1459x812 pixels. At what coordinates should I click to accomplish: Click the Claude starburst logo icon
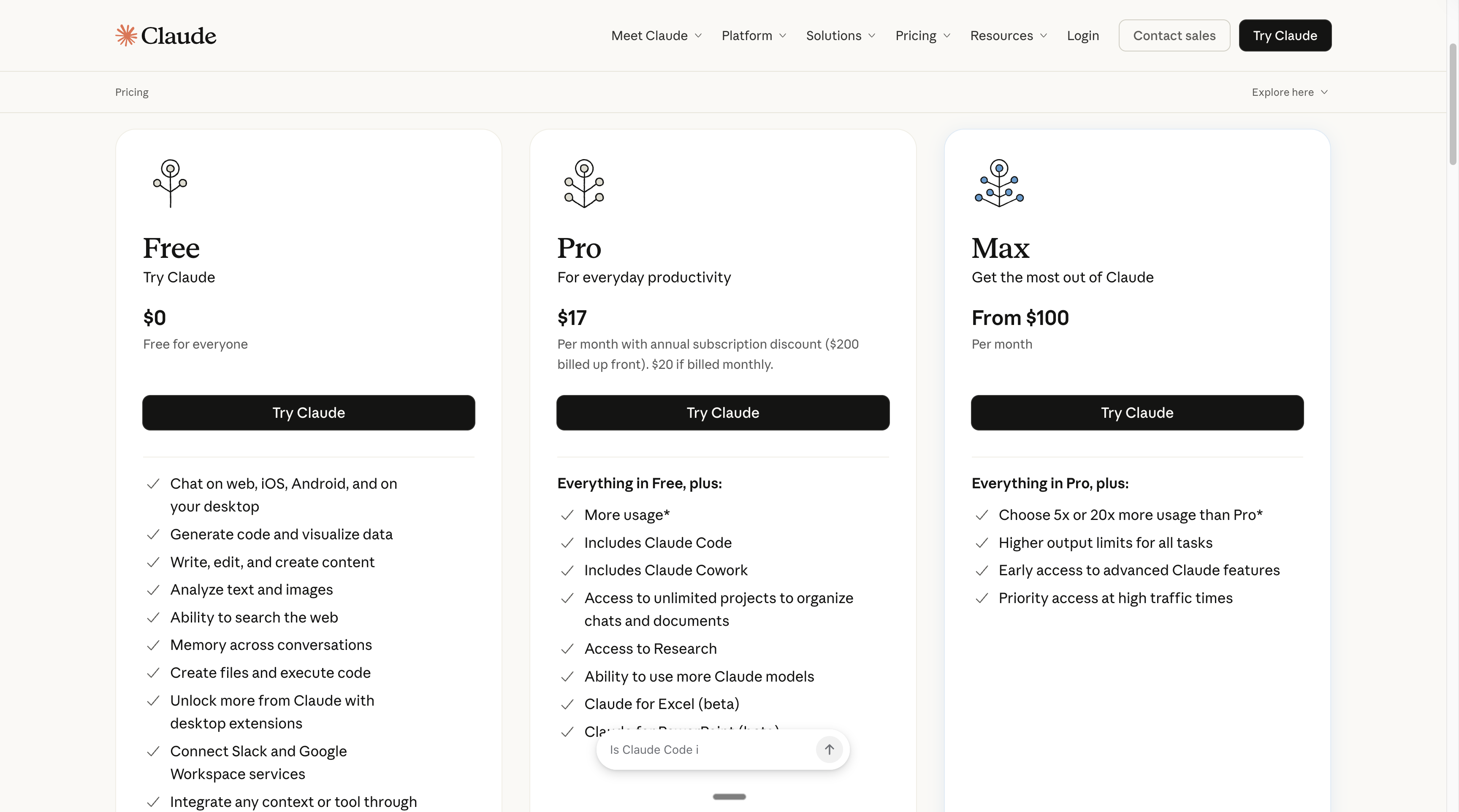(126, 35)
